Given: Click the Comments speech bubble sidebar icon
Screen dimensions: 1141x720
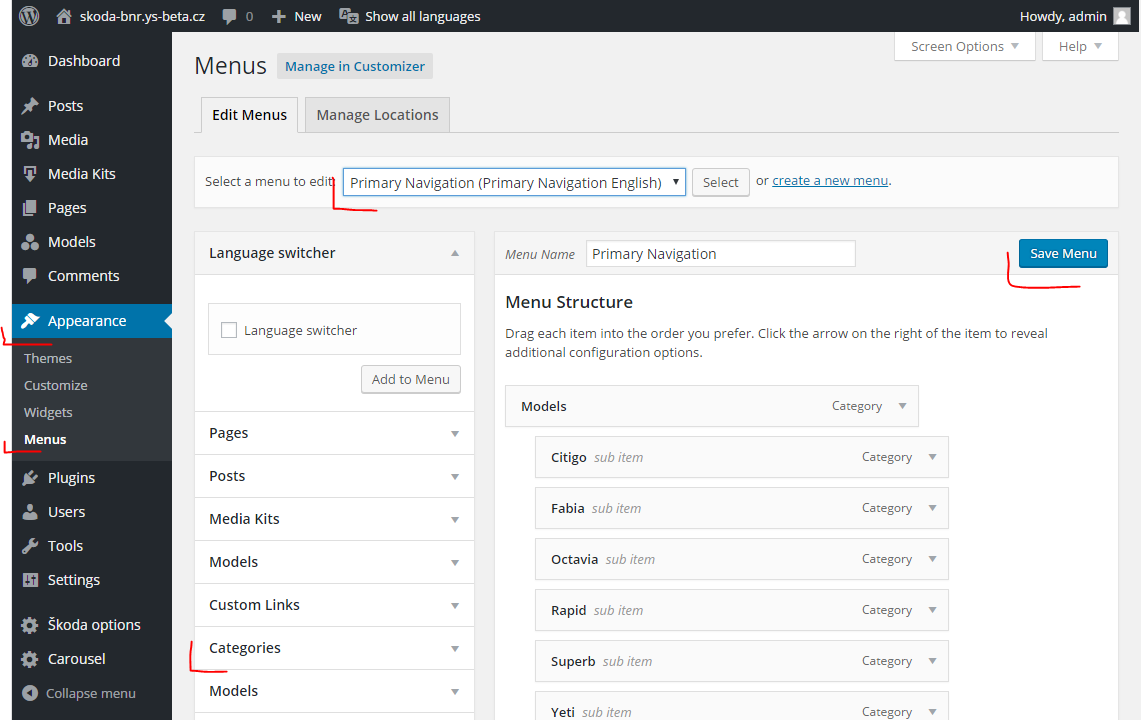Looking at the screenshot, I should tap(30, 276).
